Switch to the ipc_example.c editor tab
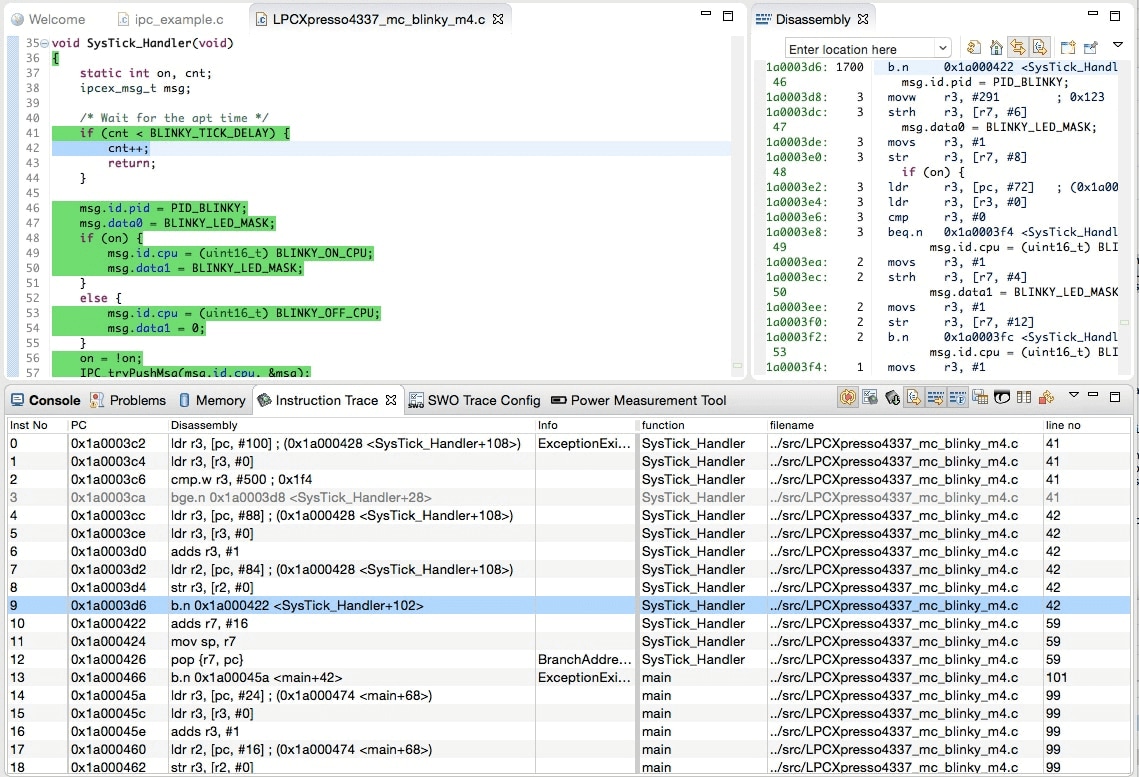 [x=170, y=19]
